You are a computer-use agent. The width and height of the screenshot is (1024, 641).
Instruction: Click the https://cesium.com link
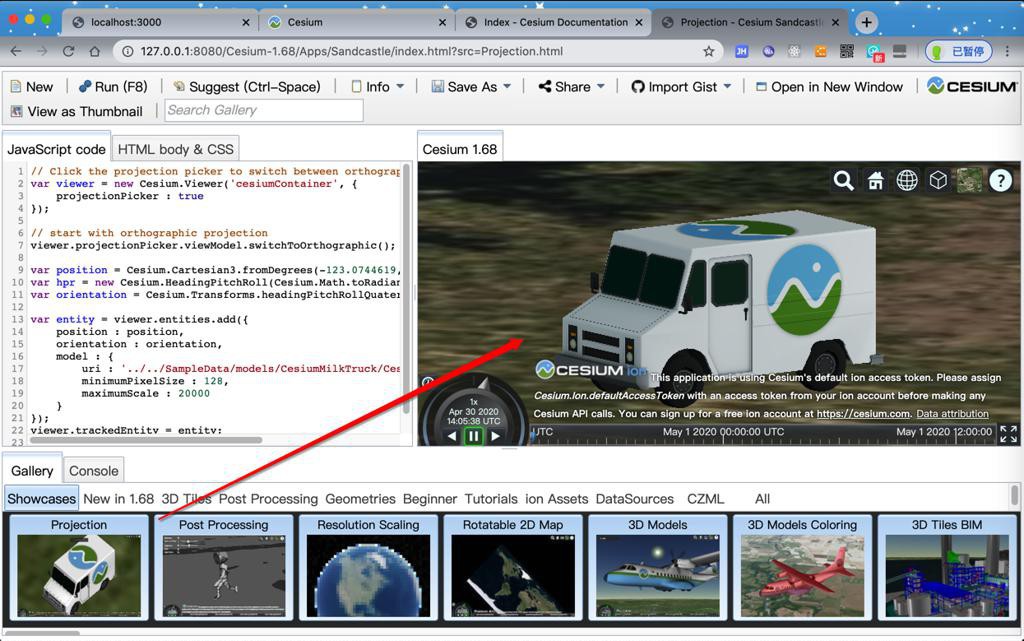pos(863,414)
